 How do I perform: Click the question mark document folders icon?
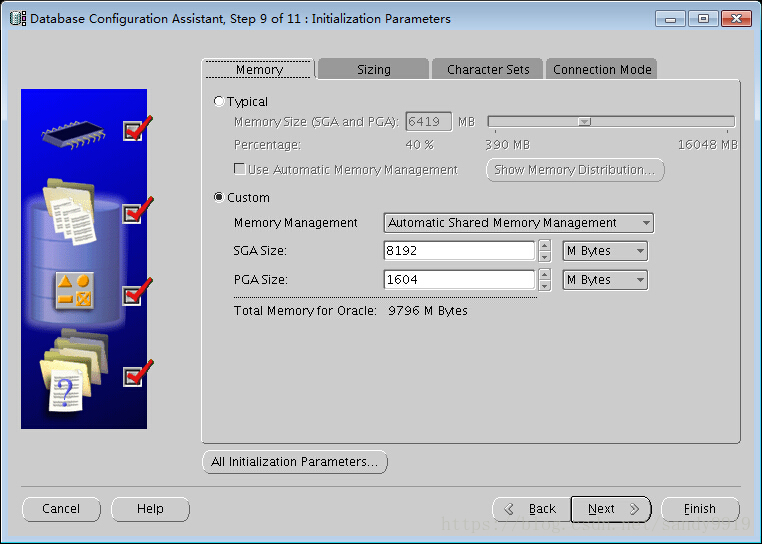pyautogui.click(x=74, y=370)
